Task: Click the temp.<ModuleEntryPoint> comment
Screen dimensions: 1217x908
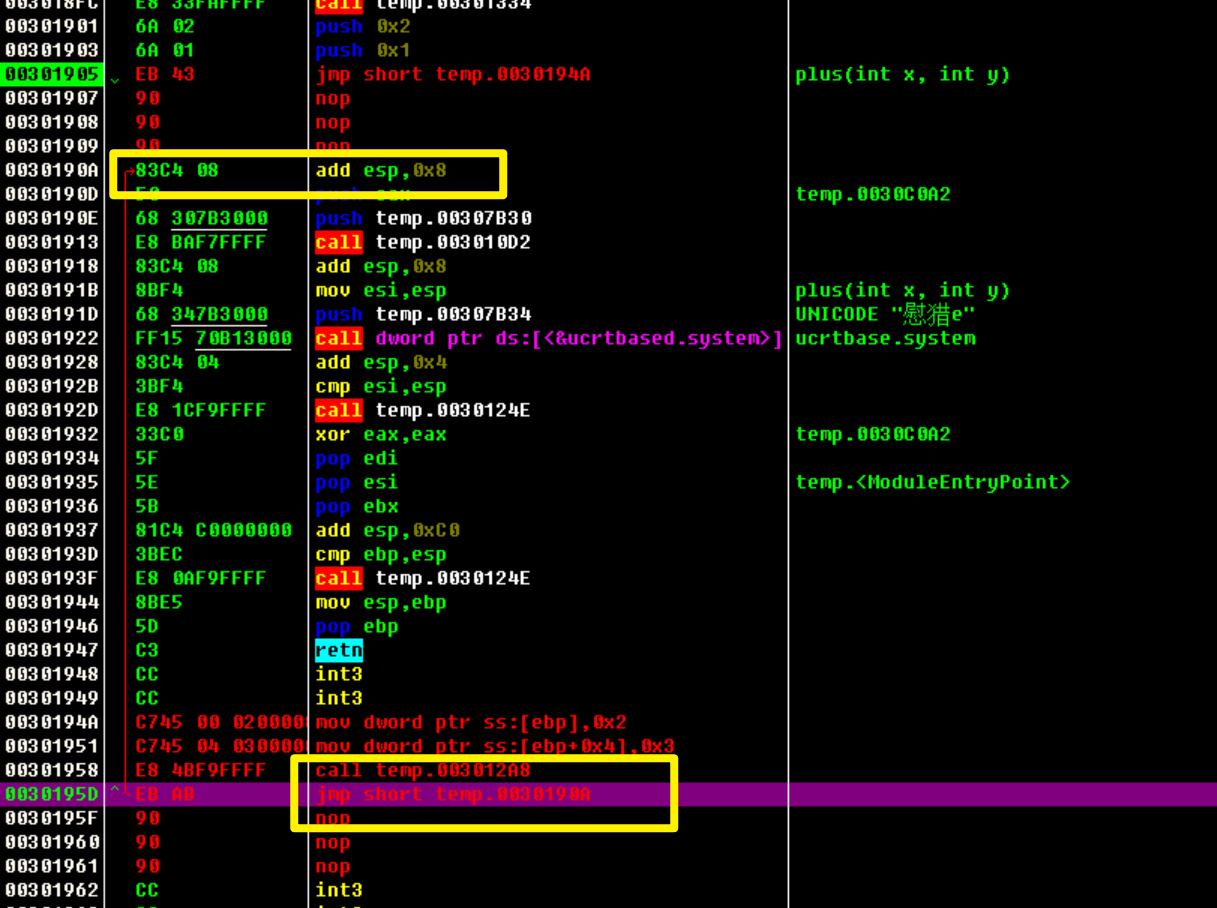Action: (x=932, y=482)
